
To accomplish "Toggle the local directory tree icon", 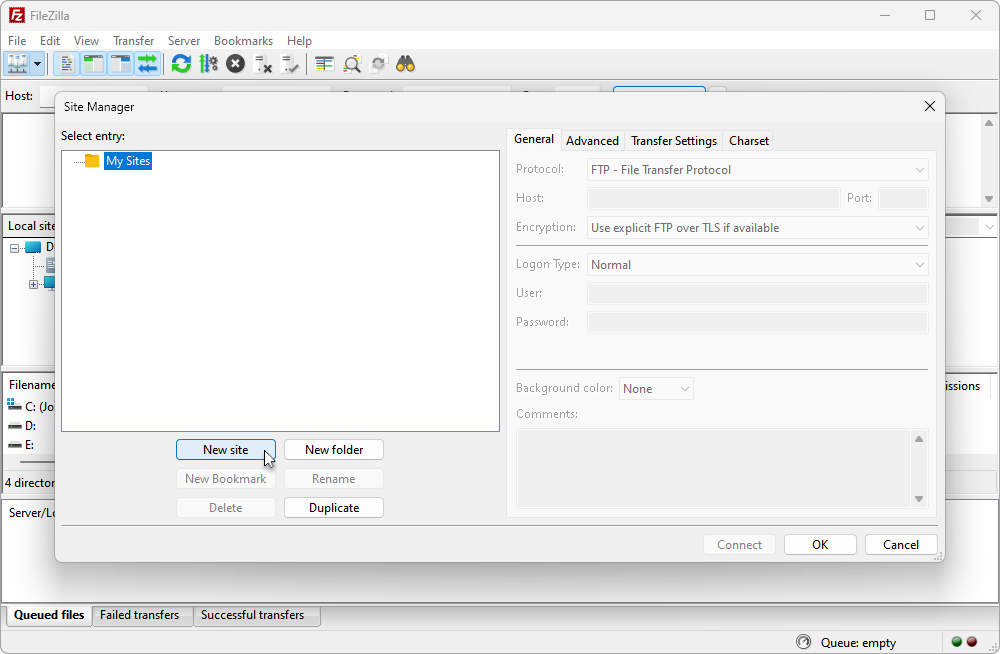I will pyautogui.click(x=93, y=64).
